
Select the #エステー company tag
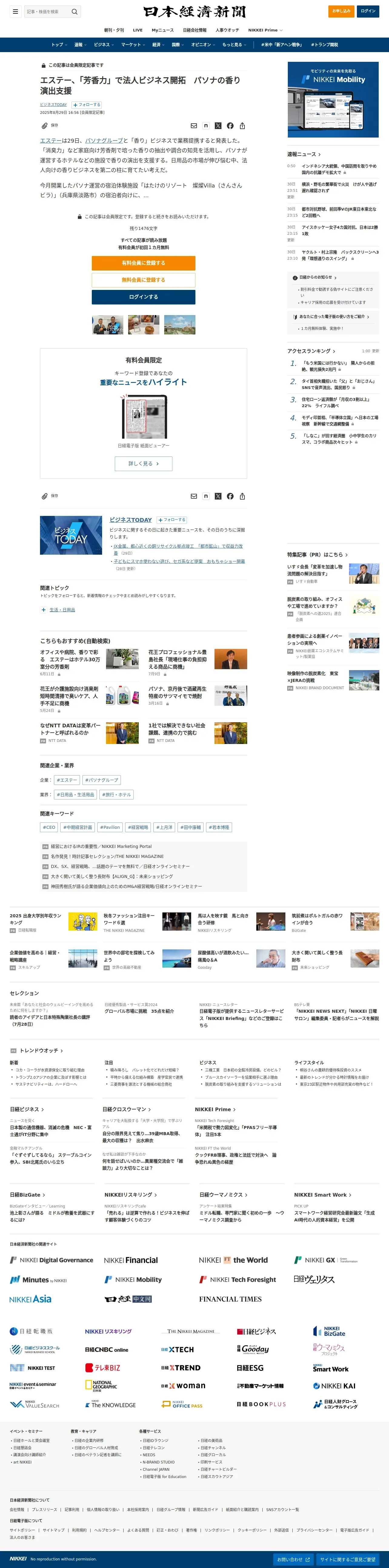(x=67, y=780)
